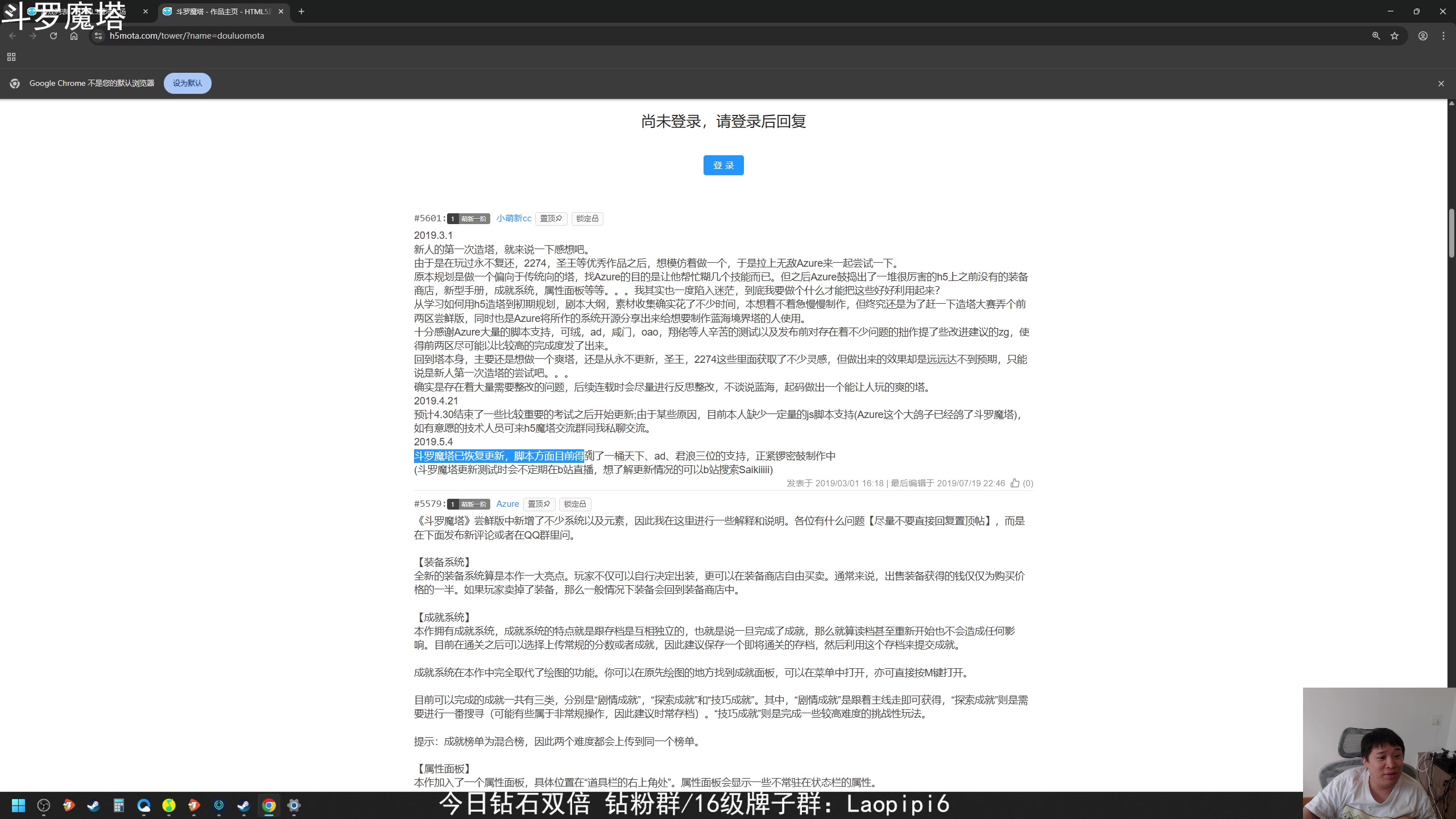Click the 【属性面板】 heading
Screen dimensions: 1456x819
point(444,769)
